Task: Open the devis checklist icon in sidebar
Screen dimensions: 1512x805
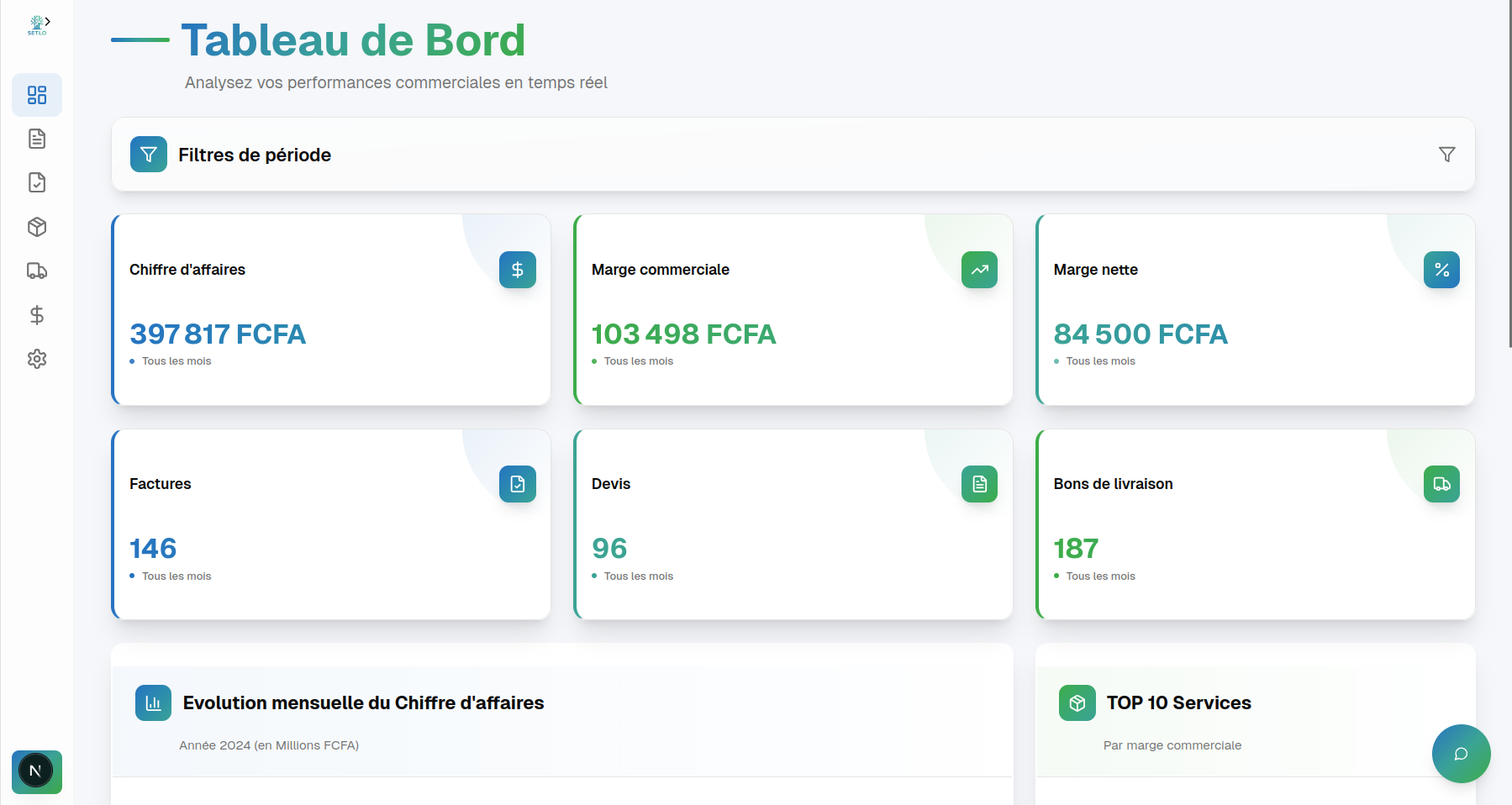Action: coord(36,182)
